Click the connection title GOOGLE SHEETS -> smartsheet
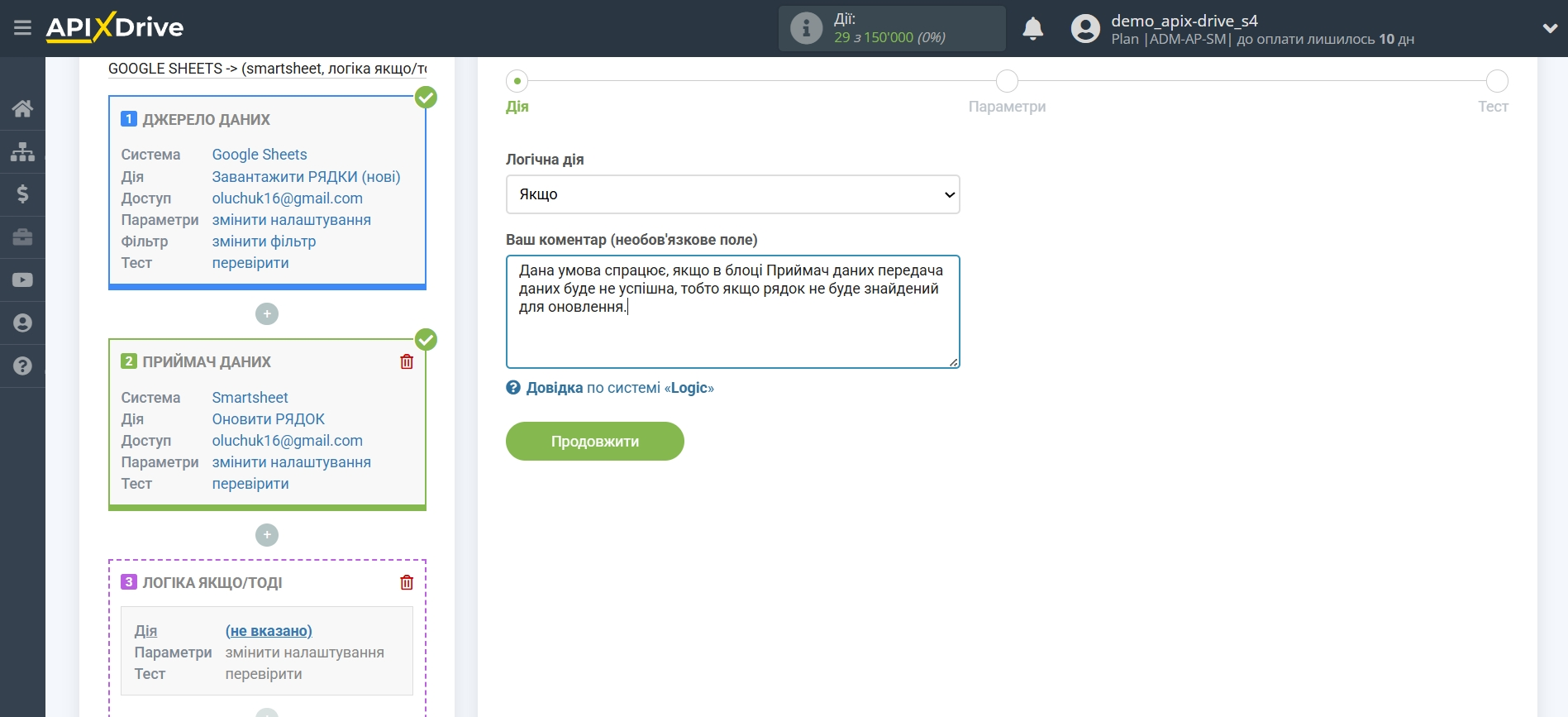This screenshot has height=717, width=1568. (x=268, y=69)
